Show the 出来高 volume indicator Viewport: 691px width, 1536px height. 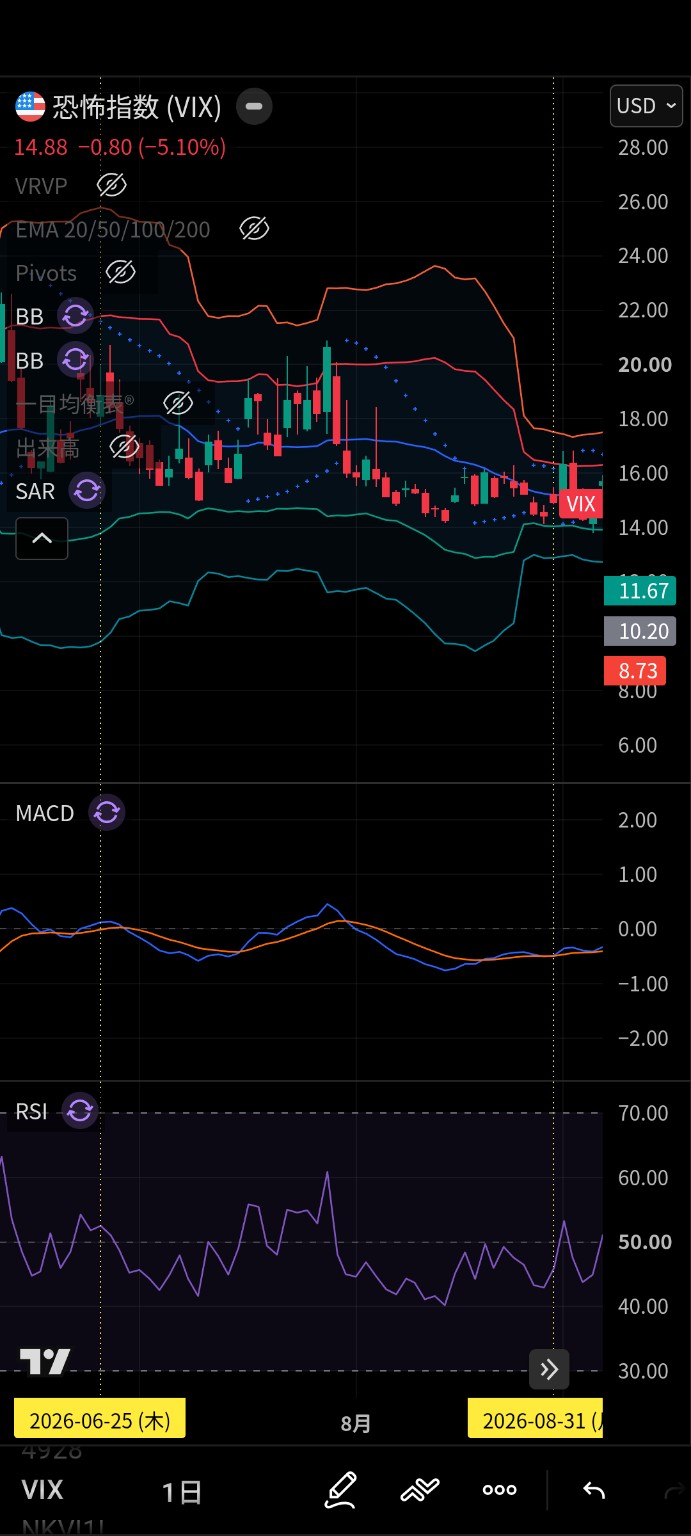pos(124,446)
